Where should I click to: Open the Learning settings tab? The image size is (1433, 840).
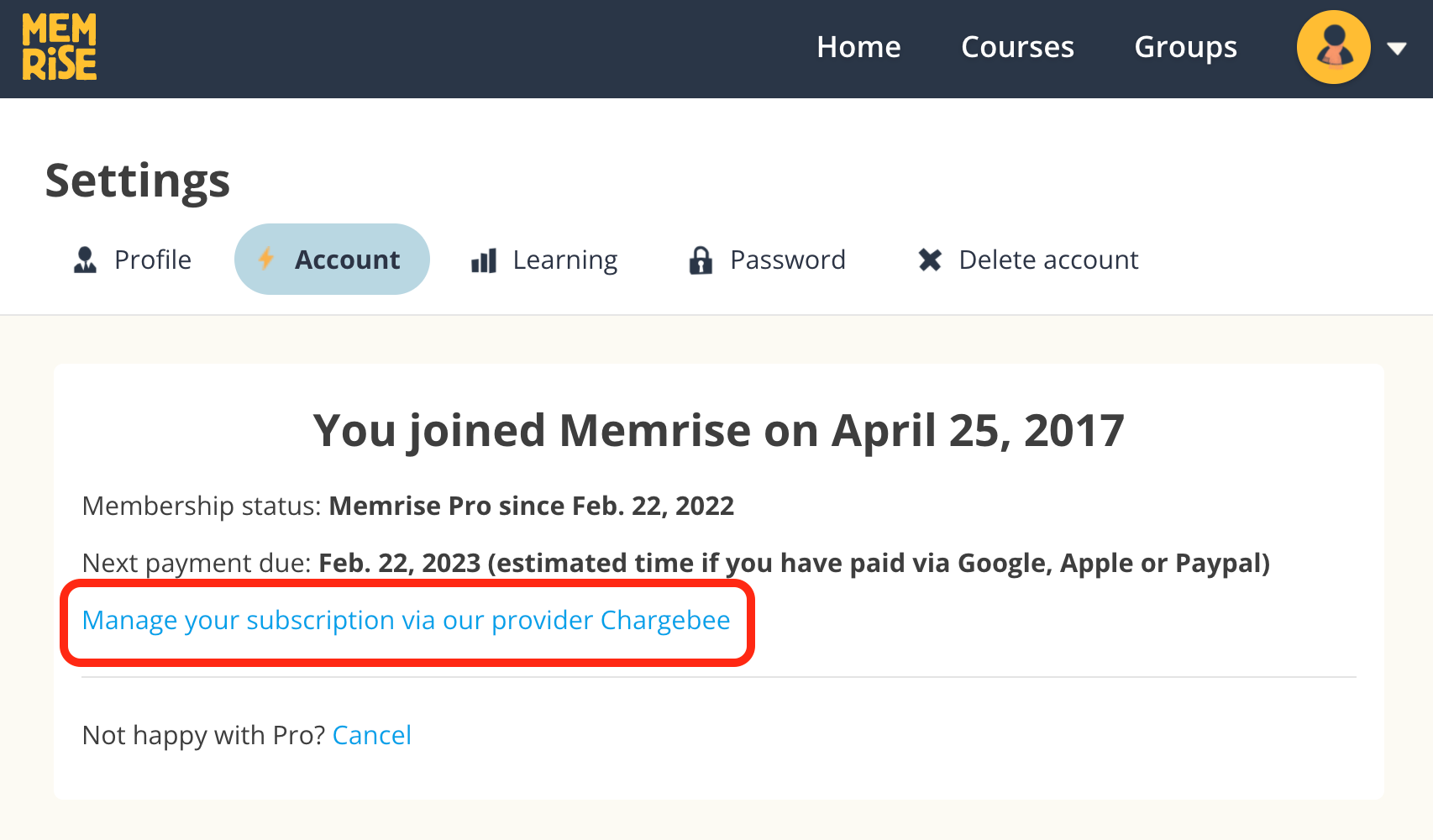click(564, 260)
